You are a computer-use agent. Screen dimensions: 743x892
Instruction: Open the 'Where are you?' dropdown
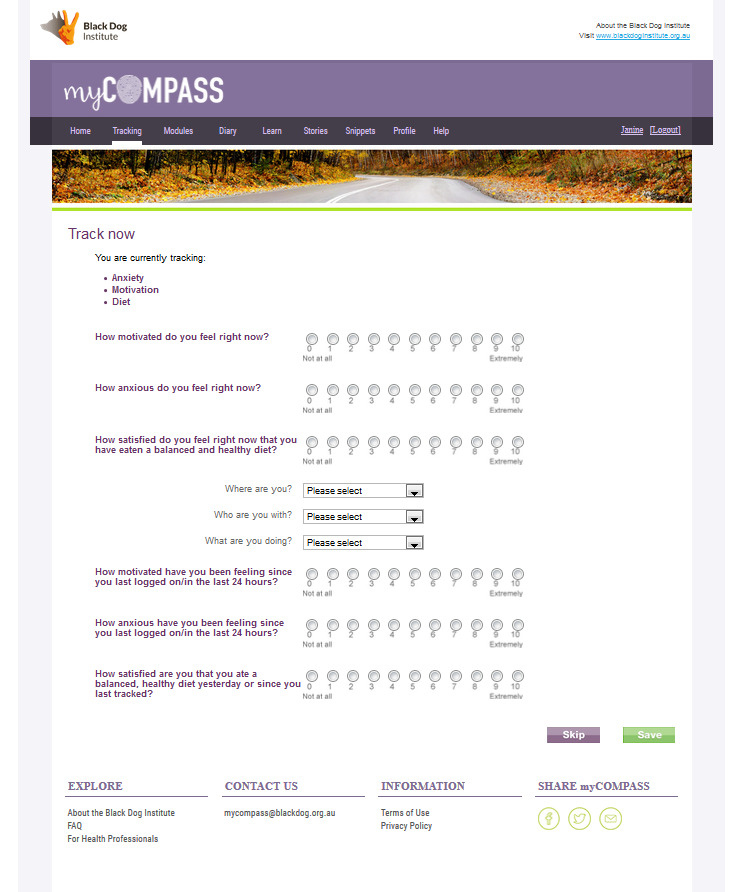[363, 490]
